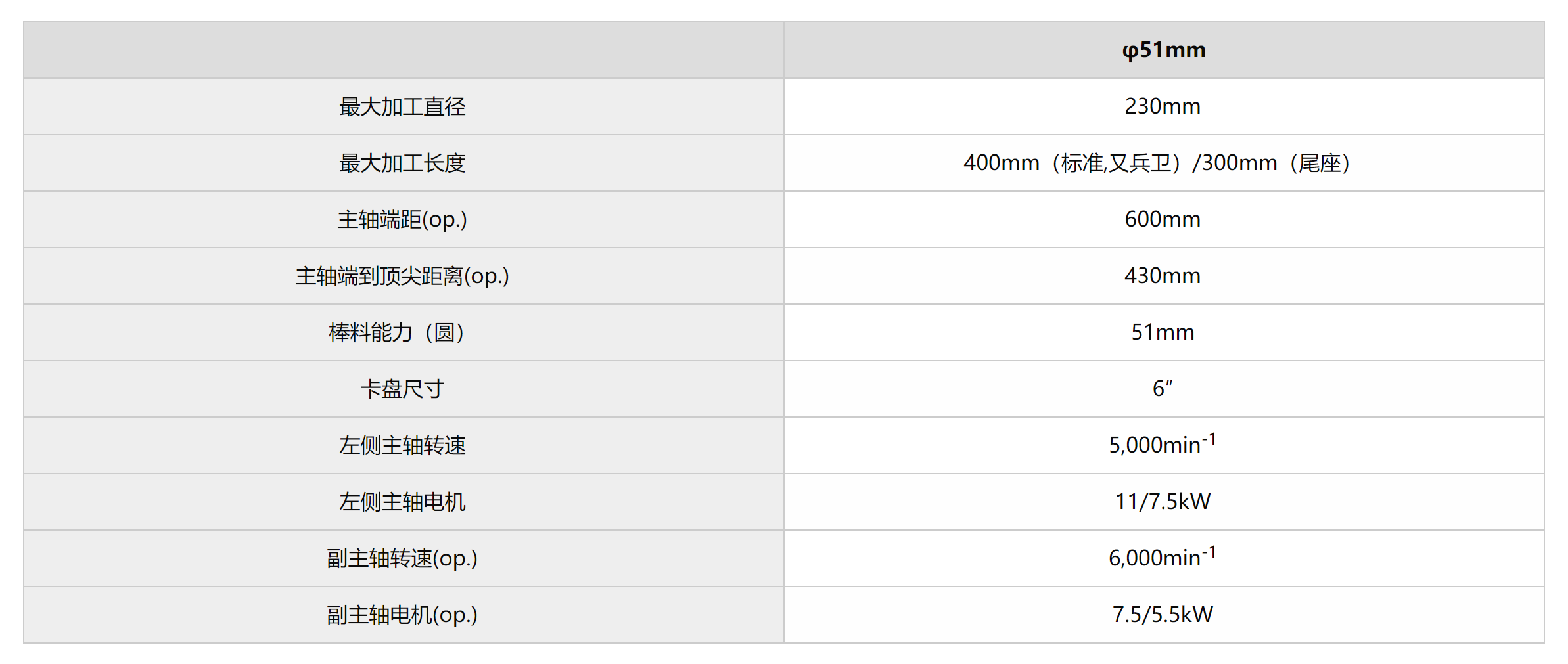Click the 6,000min-1 speed value

[x=1162, y=558]
